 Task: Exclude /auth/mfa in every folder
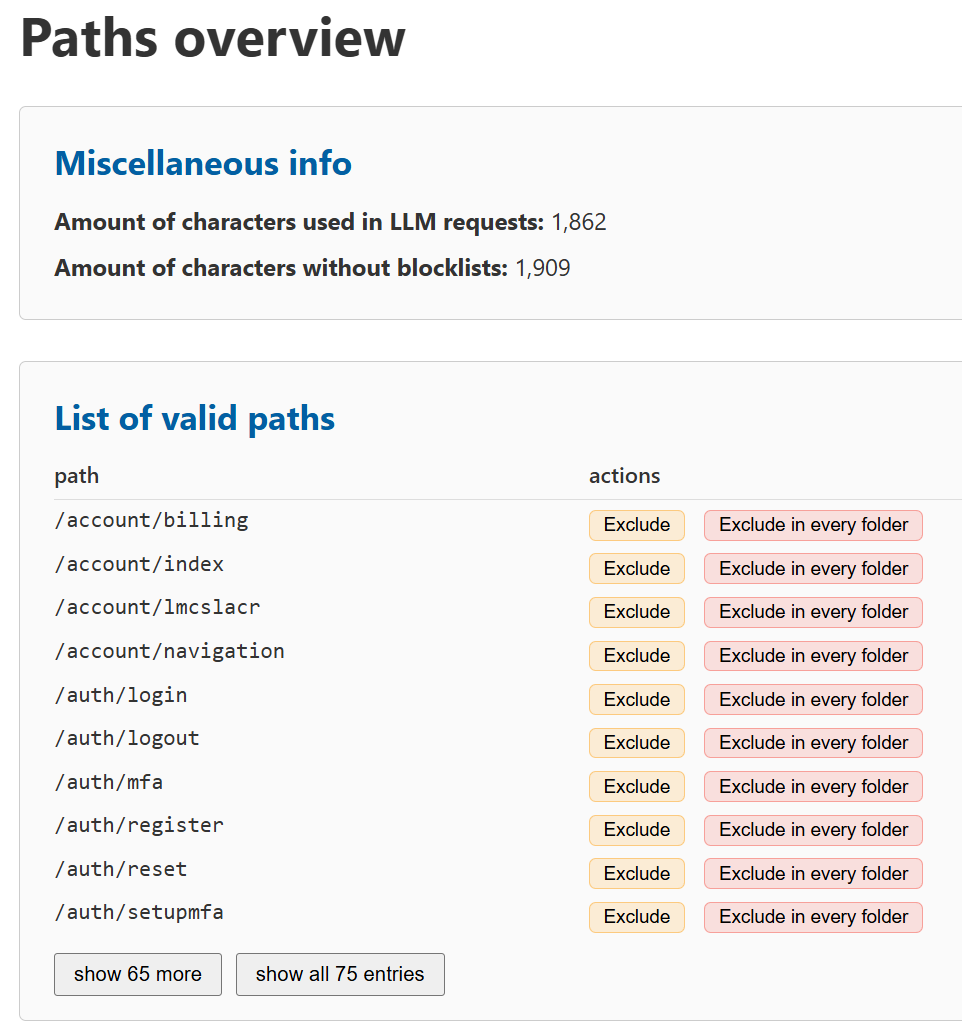[x=812, y=786]
